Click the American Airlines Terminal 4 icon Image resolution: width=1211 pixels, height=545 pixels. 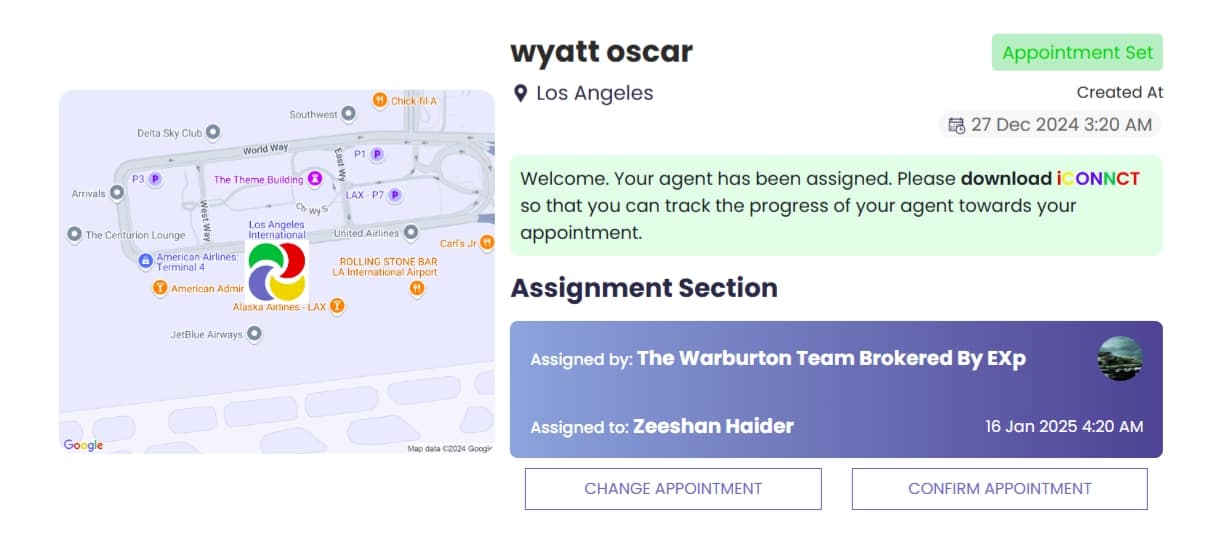point(145,261)
